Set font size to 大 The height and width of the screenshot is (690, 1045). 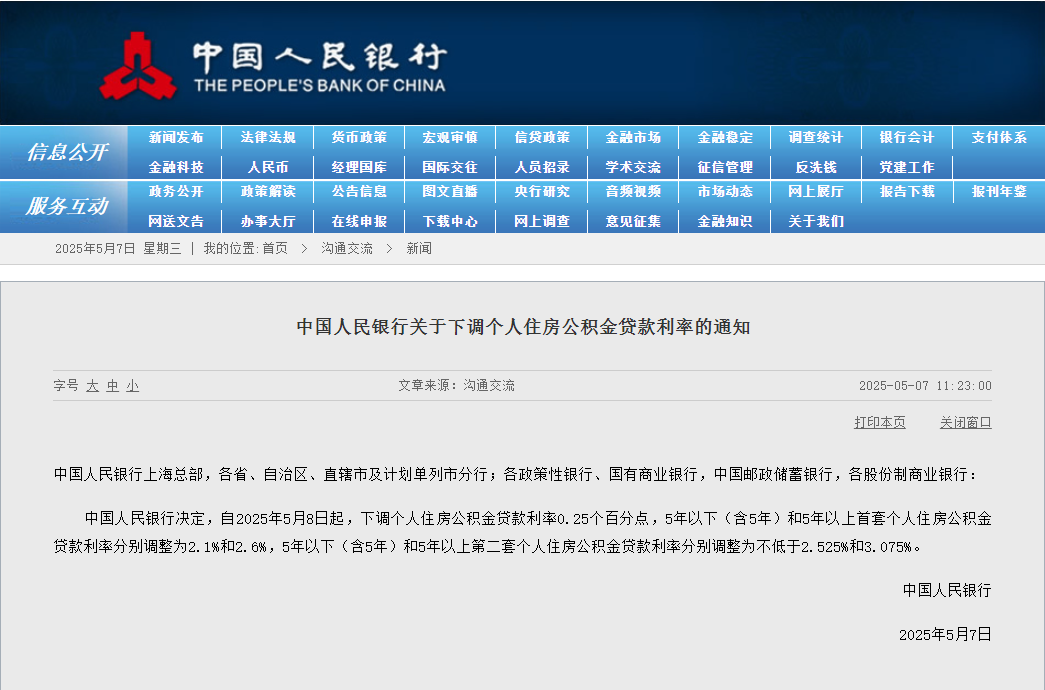[x=93, y=386]
